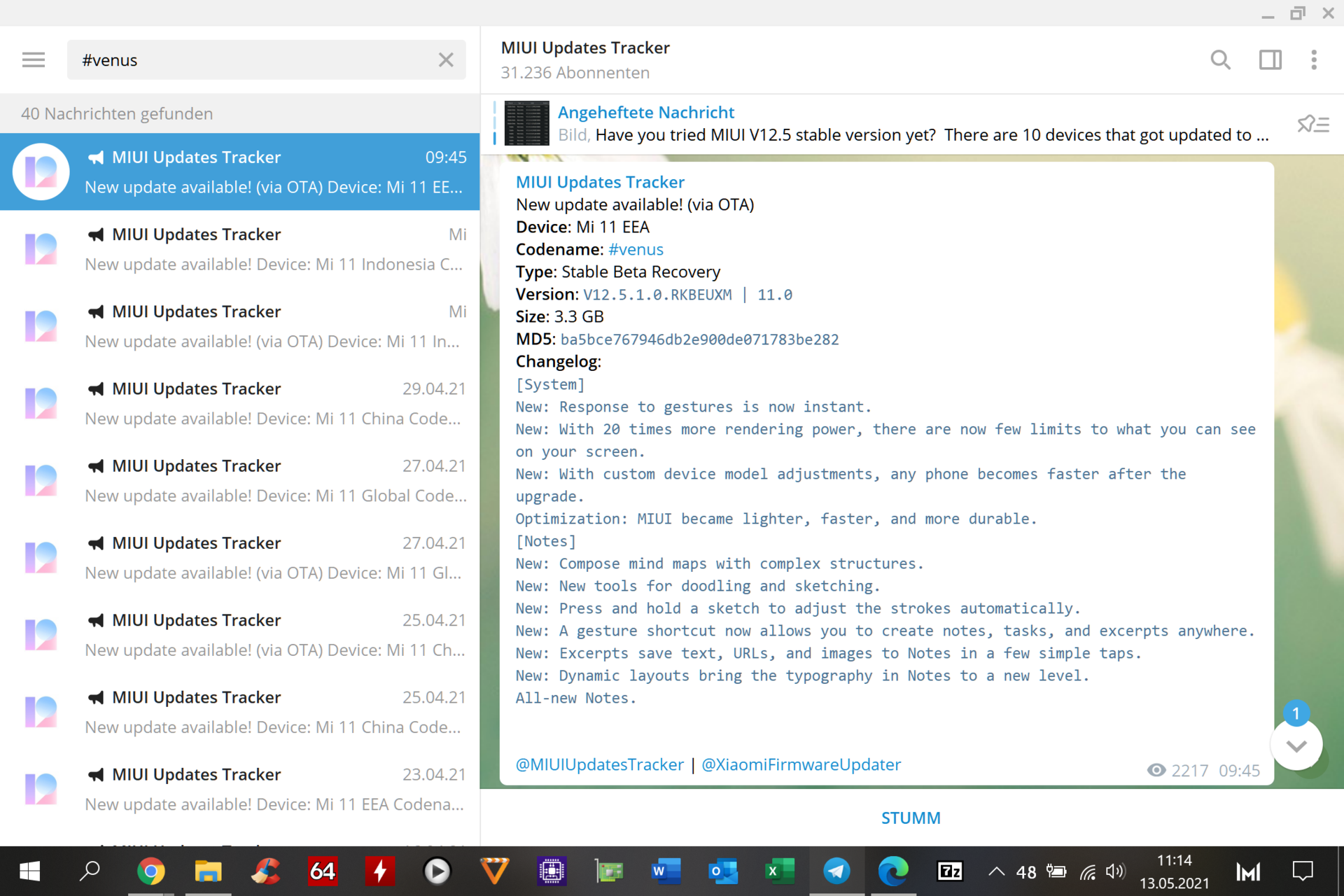Viewport: 1344px width, 896px height.
Task: Click the 2217 views counter
Action: pyautogui.click(x=1178, y=771)
